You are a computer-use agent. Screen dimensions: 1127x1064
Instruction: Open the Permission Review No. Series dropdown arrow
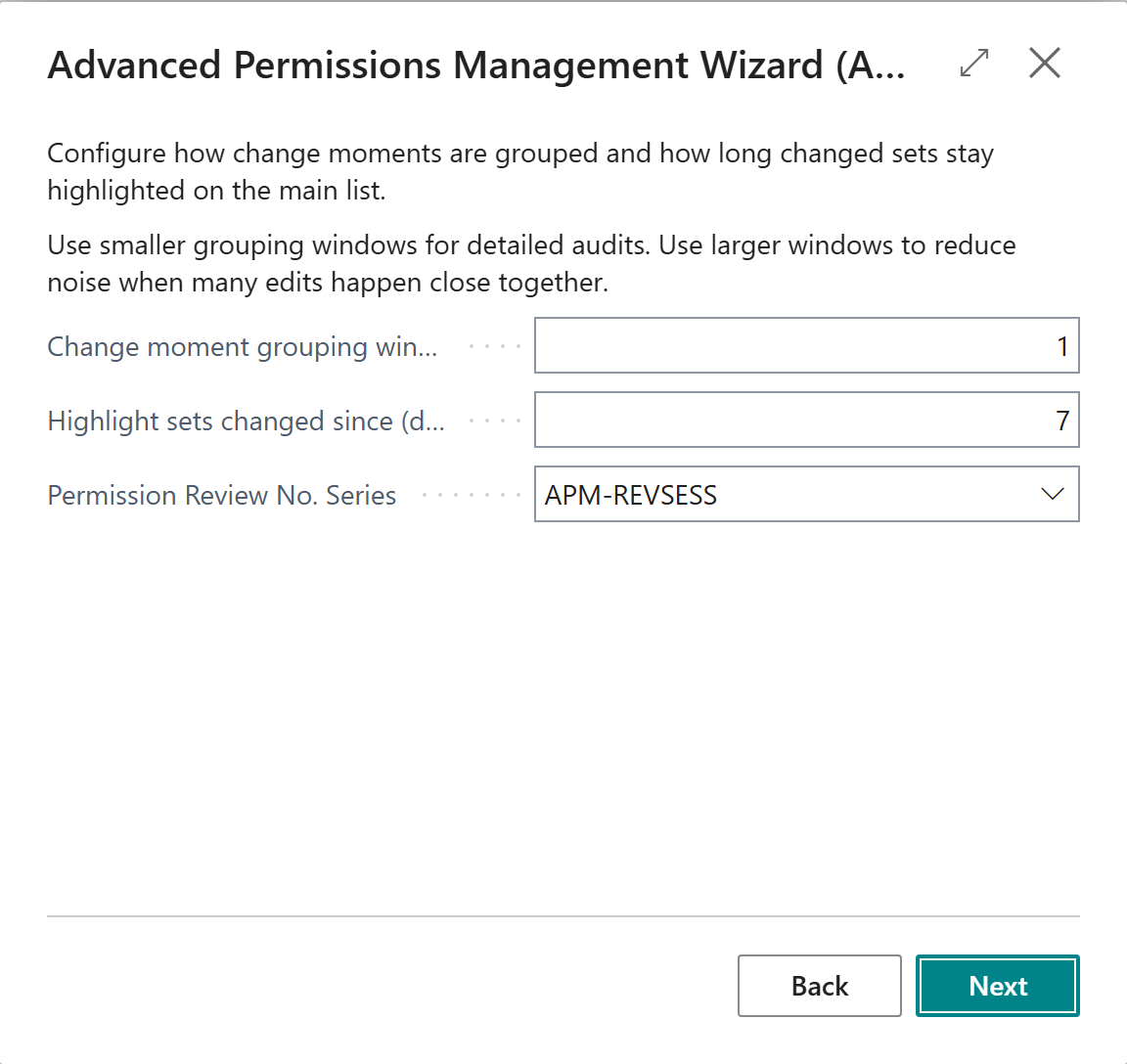tap(1053, 494)
